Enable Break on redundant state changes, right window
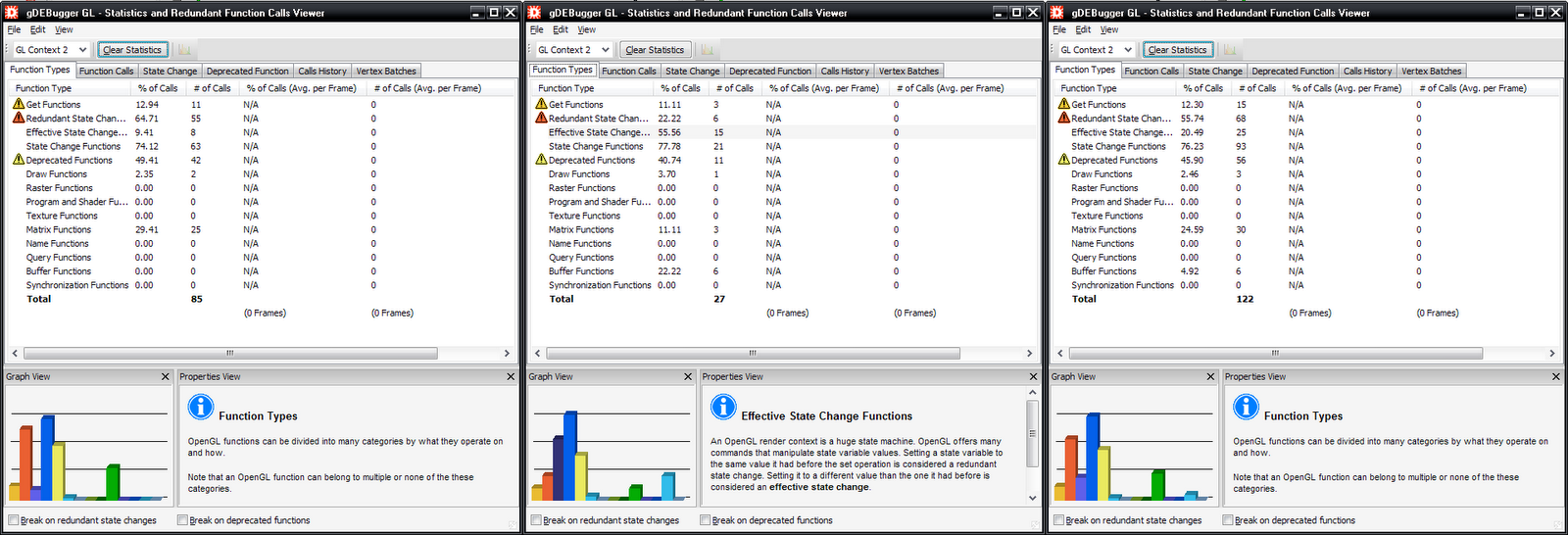1568x535 pixels. coord(1058,520)
